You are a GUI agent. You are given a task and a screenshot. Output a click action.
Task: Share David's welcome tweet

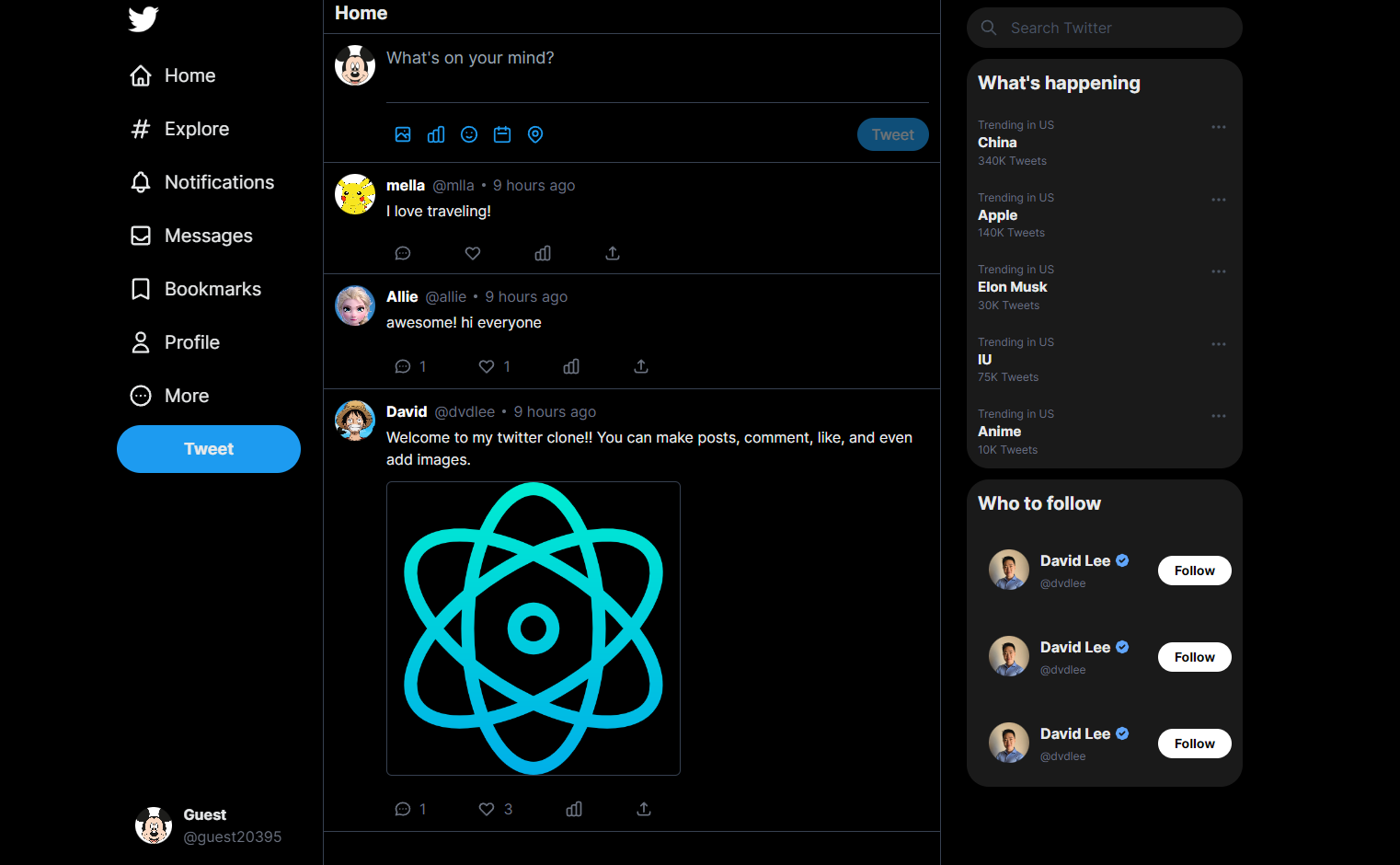[643, 809]
